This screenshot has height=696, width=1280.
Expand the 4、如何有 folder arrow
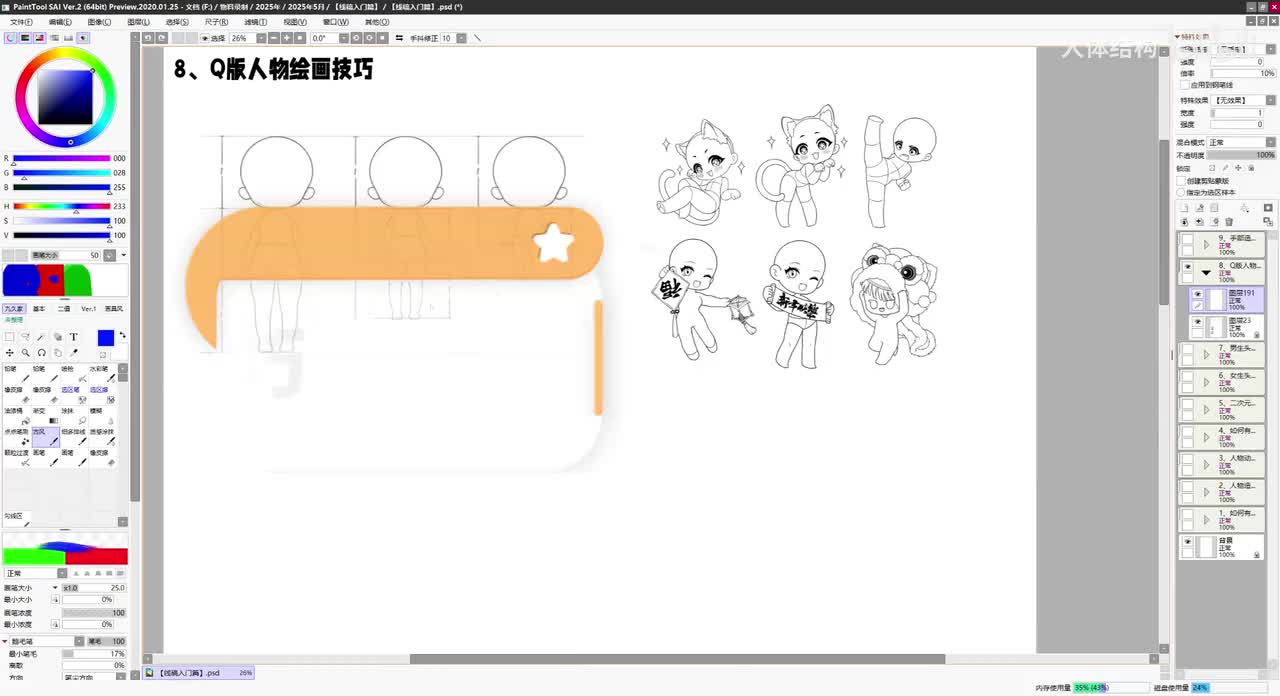coord(1206,437)
